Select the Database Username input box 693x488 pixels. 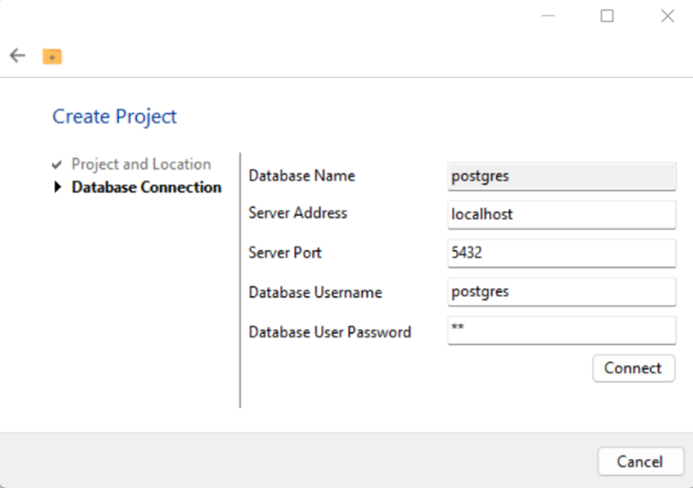tap(562, 292)
